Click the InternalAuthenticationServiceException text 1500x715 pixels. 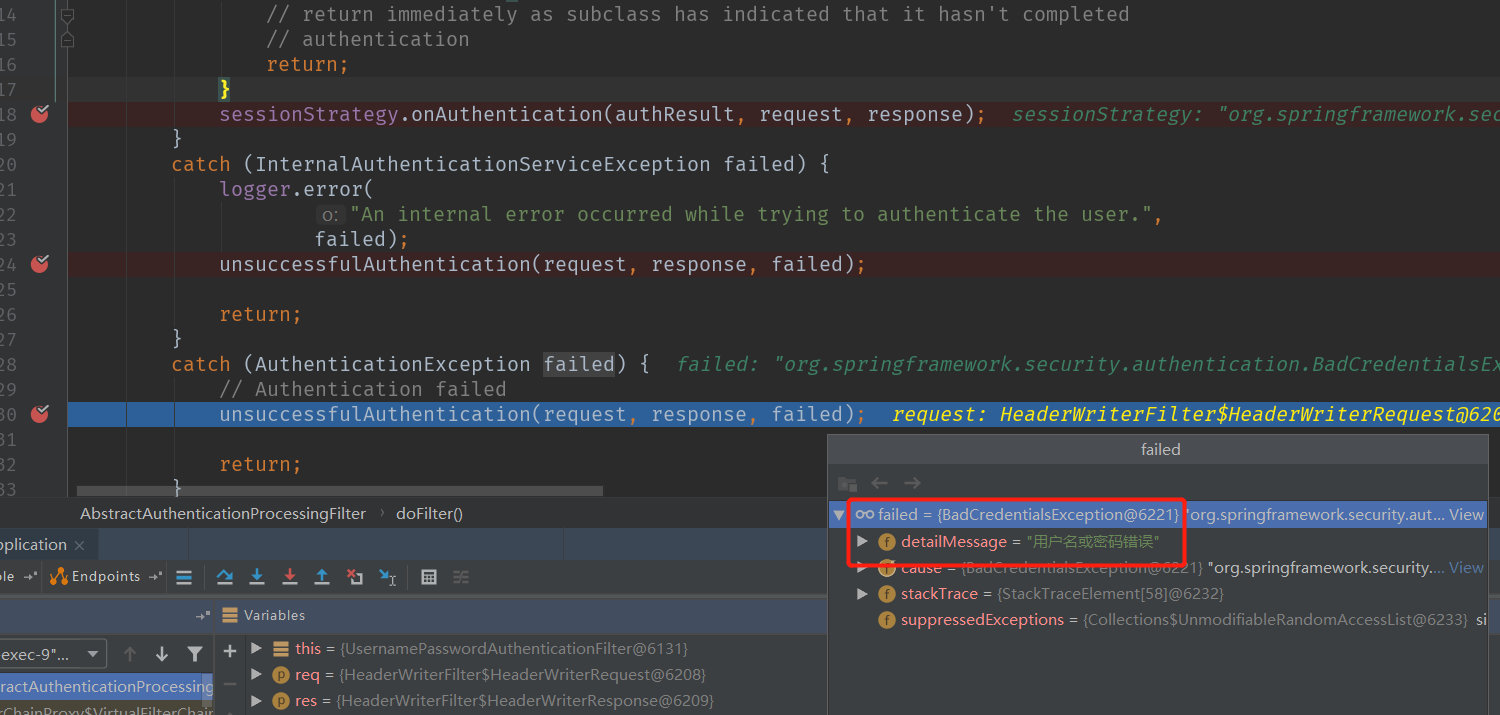point(483,164)
